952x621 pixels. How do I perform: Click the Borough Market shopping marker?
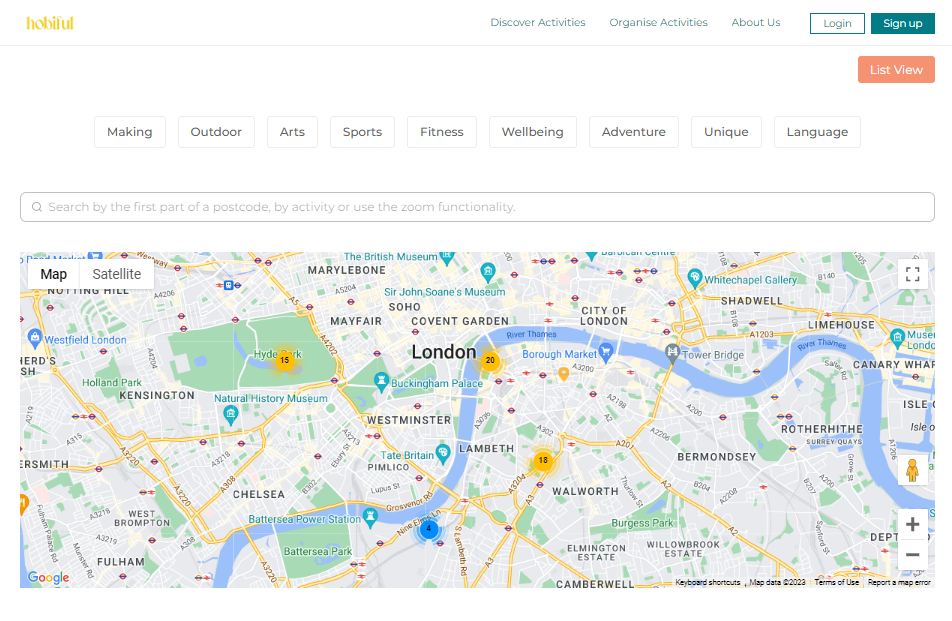(x=605, y=351)
